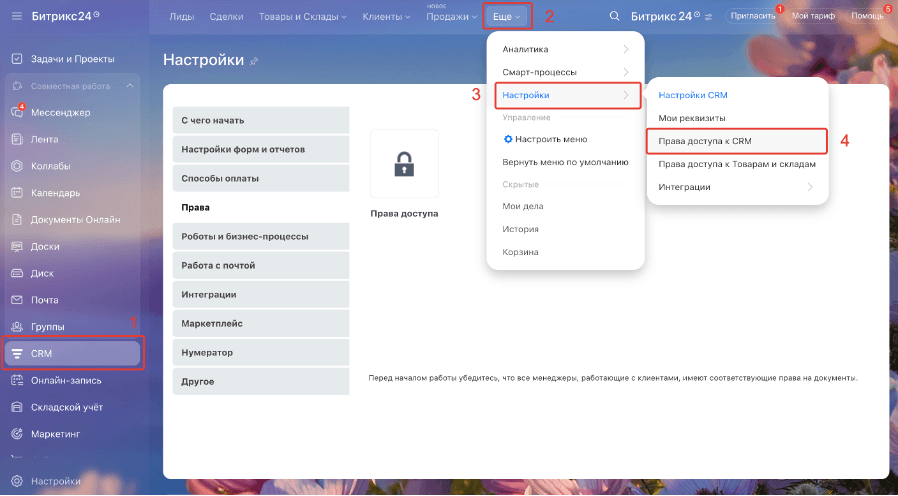Click the Calendar sidebar icon
This screenshot has width=898, height=496.
click(x=17, y=193)
